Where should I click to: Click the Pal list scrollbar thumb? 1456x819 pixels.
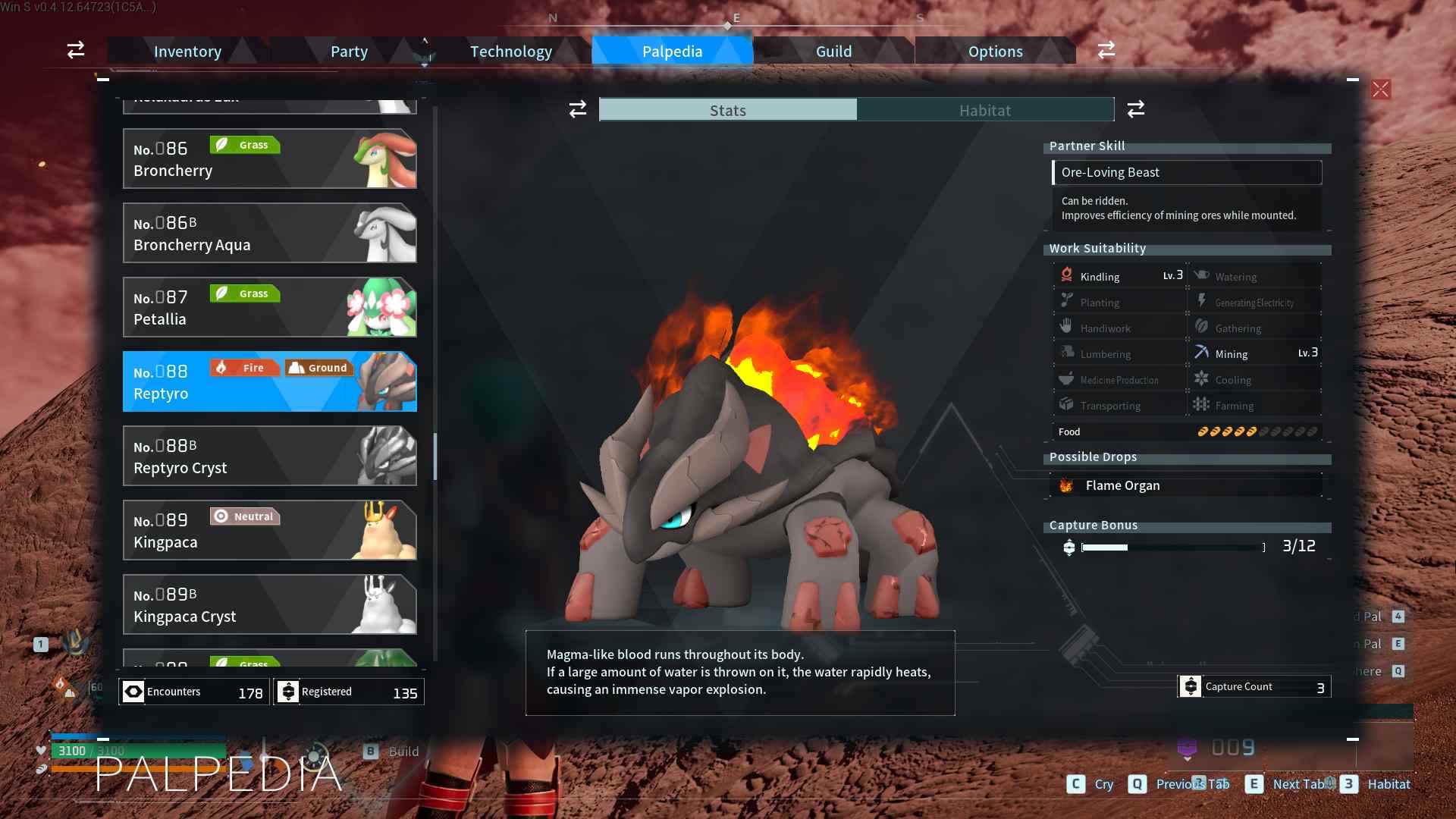pos(435,457)
